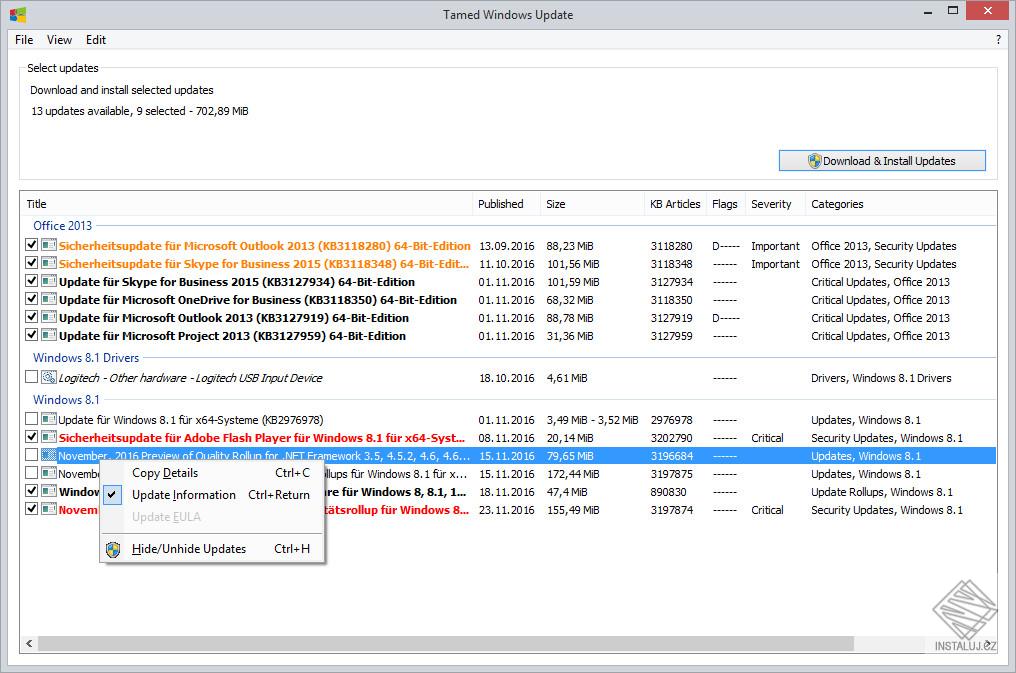Screen dimensions: 1016x673
Task: Uncheck the Outlook 2013 KB3118280 security update
Action: click(31, 245)
